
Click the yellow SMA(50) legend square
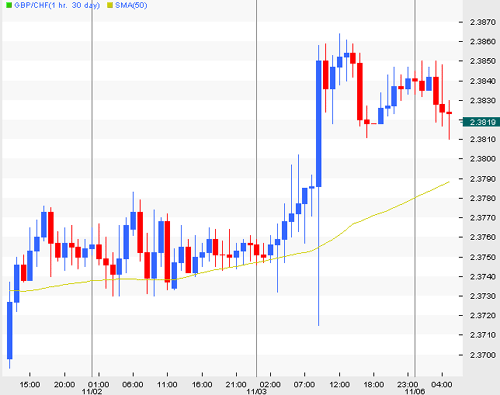click(x=110, y=5)
